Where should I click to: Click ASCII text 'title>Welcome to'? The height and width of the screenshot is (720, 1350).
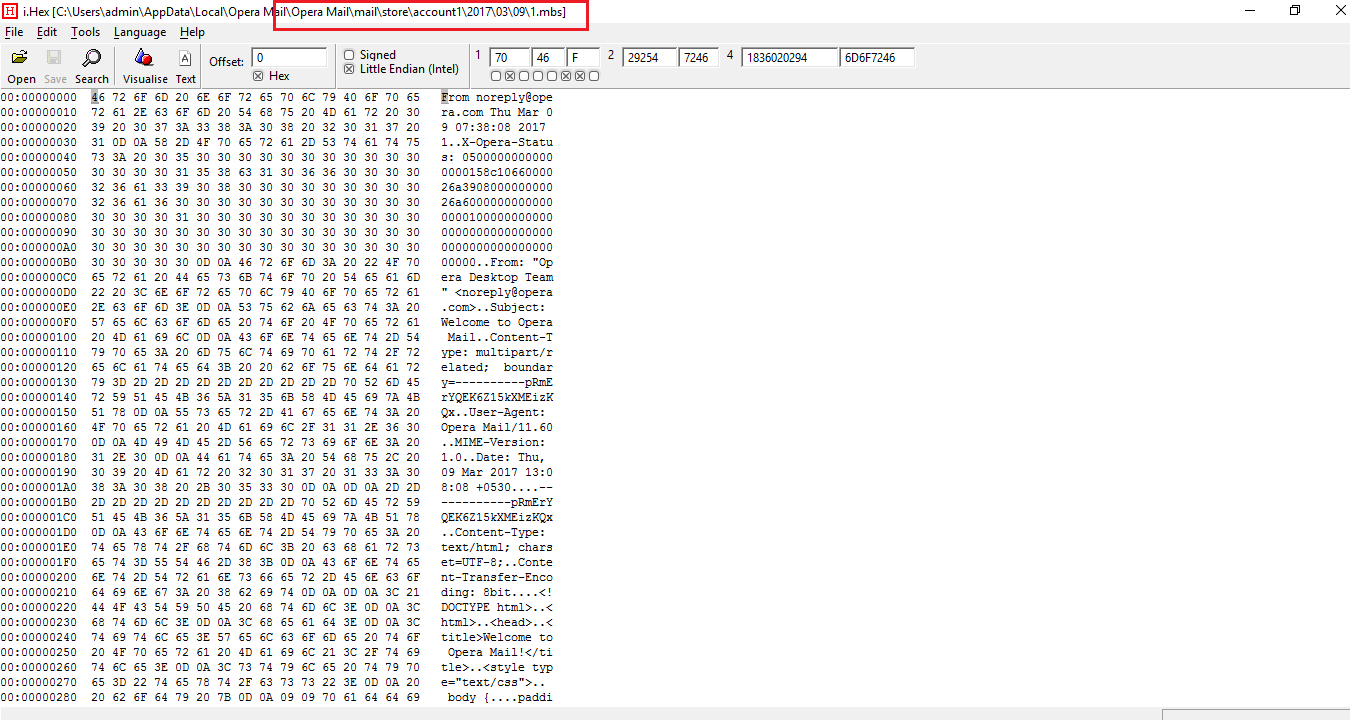497,637
